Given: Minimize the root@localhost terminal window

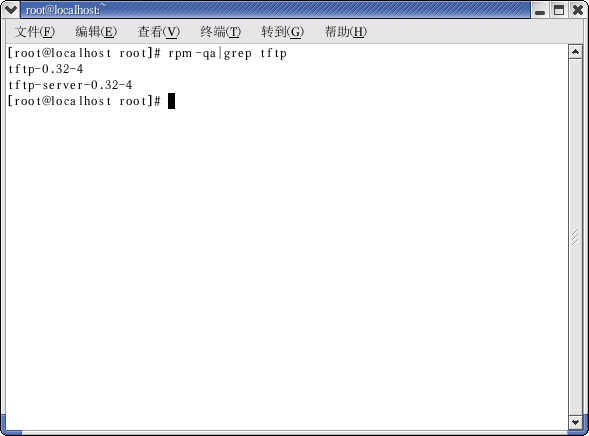Looking at the screenshot, I should [x=540, y=10].
